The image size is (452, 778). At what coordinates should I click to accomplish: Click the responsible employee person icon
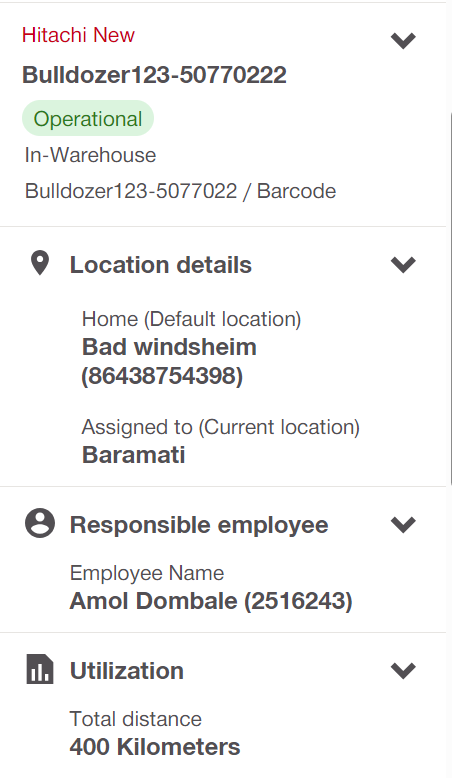point(40,523)
